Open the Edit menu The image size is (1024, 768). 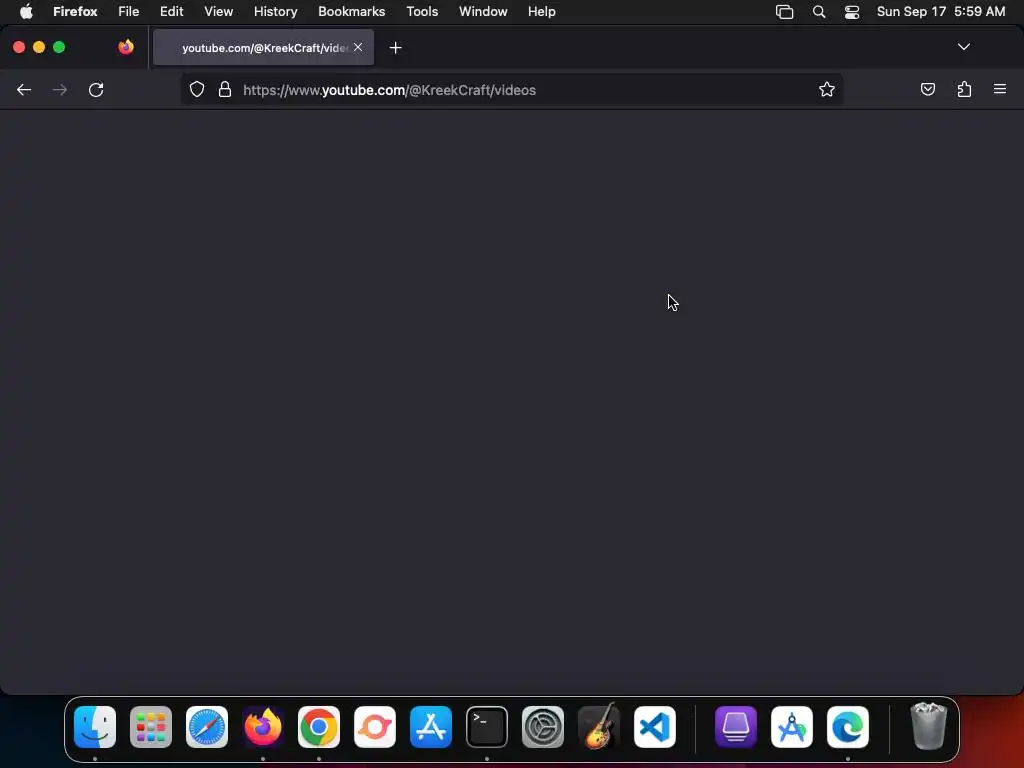(x=172, y=12)
